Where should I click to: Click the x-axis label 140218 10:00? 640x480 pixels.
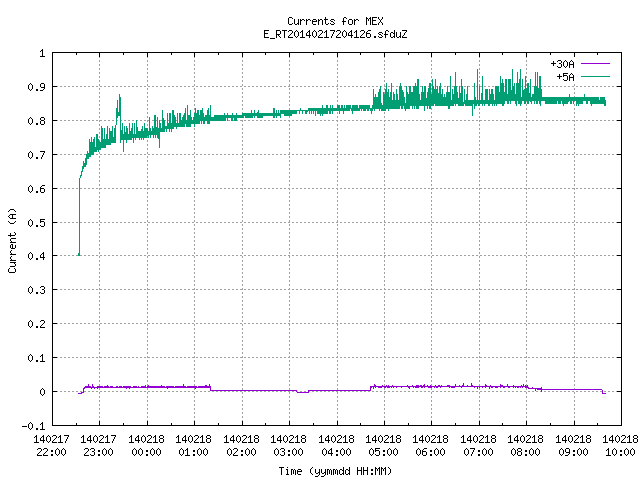[x=620, y=446]
